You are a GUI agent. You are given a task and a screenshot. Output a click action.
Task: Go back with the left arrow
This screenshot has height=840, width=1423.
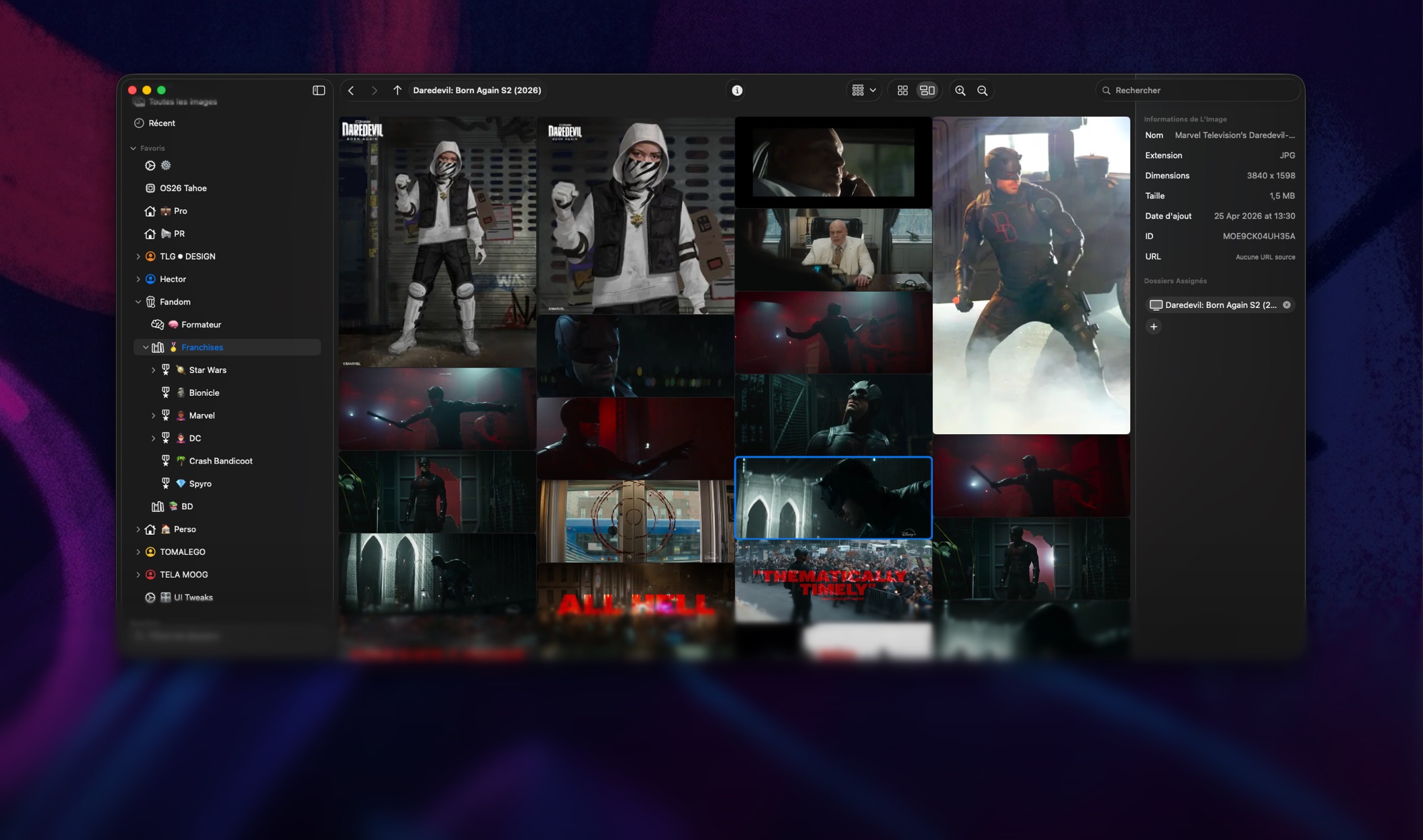[x=351, y=90]
